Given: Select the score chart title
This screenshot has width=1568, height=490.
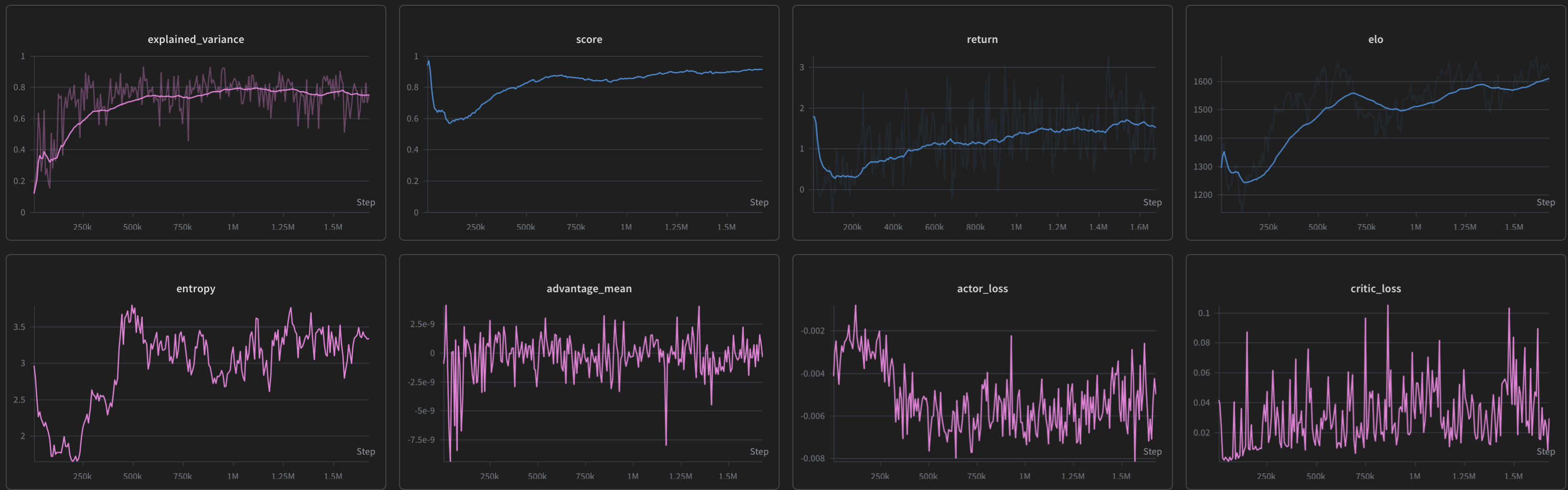Looking at the screenshot, I should [588, 40].
